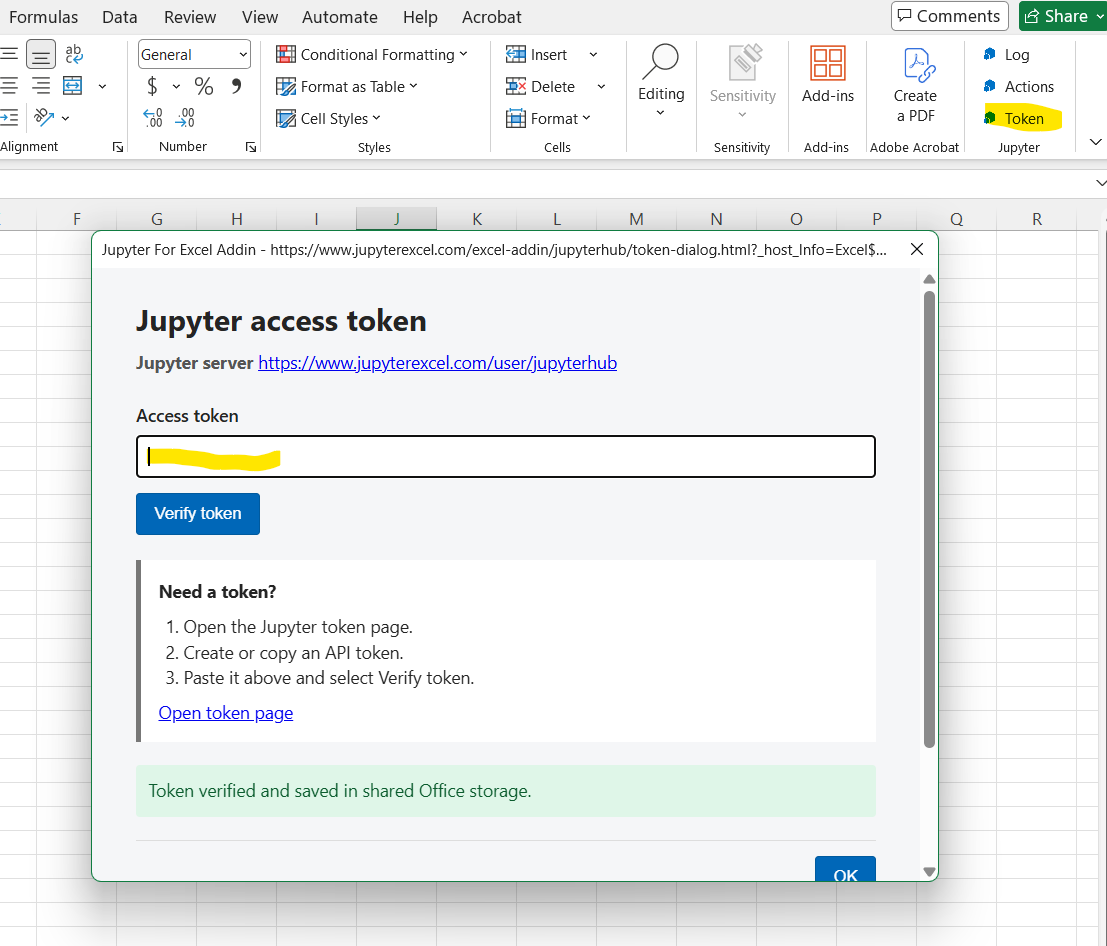Image resolution: width=1107 pixels, height=946 pixels.
Task: Click align right icon
Action: tap(41, 86)
